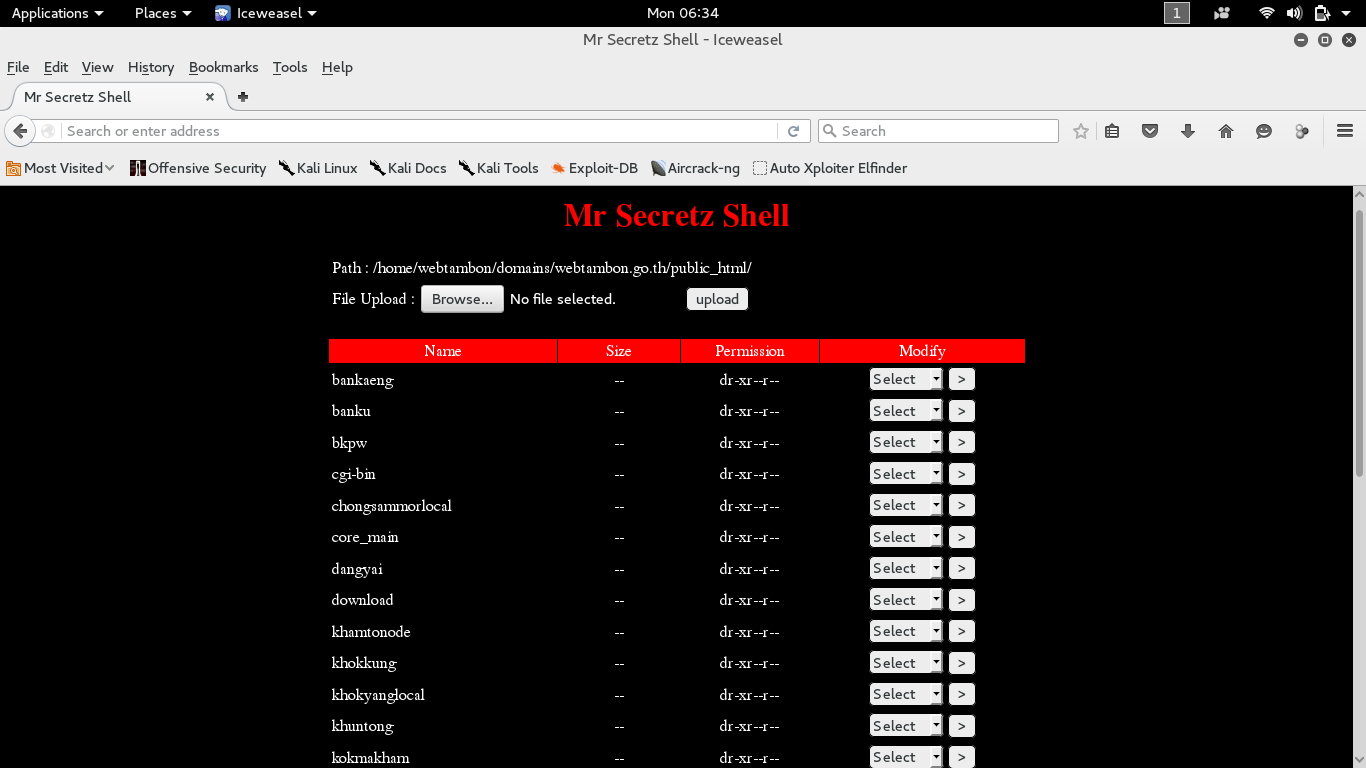Open the Applications menu in top bar
The height and width of the screenshot is (768, 1366).
click(x=57, y=13)
